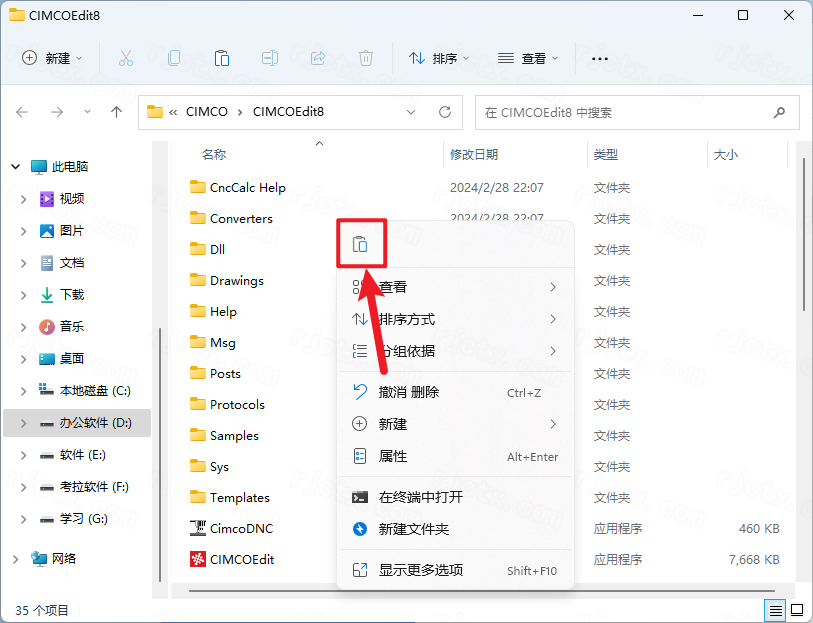The image size is (813, 623).
Task: Sort by 修改日期 column header
Action: coord(473,154)
